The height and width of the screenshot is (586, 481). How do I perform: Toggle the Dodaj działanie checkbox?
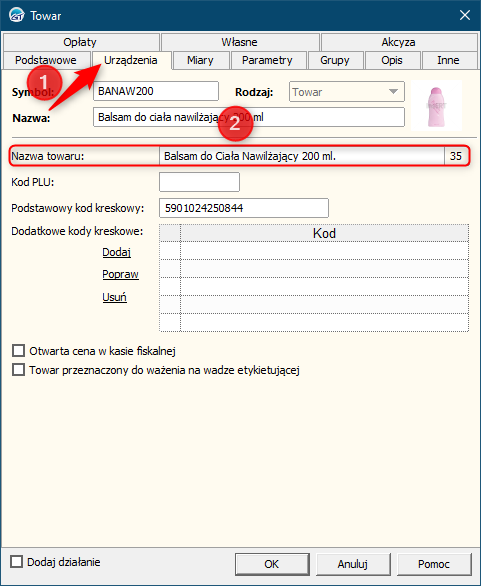(16, 562)
